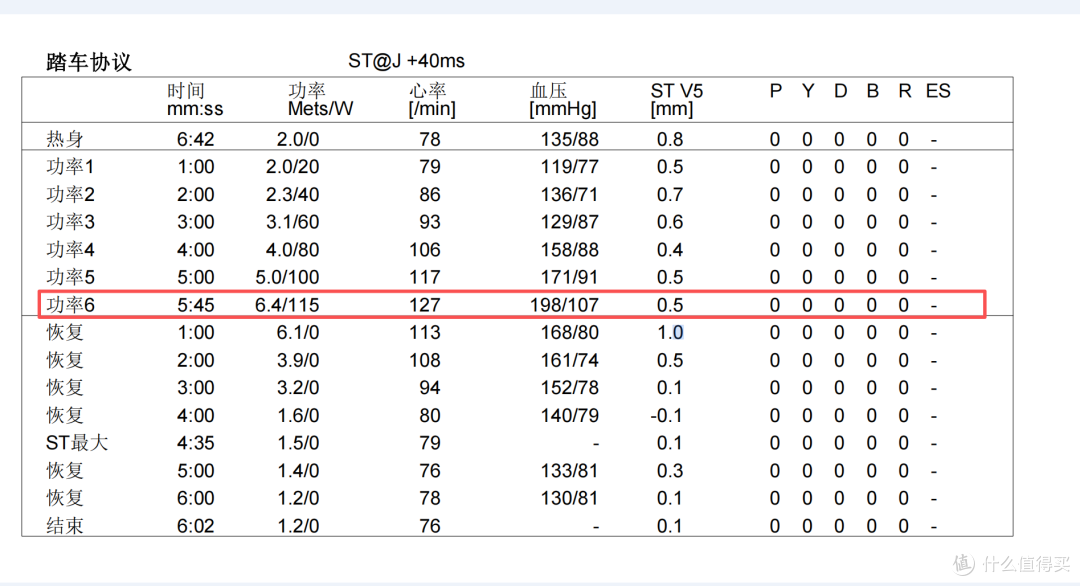This screenshot has width=1080, height=586.
Task: Click the 功率 Mets/W column header
Action: 320,100
